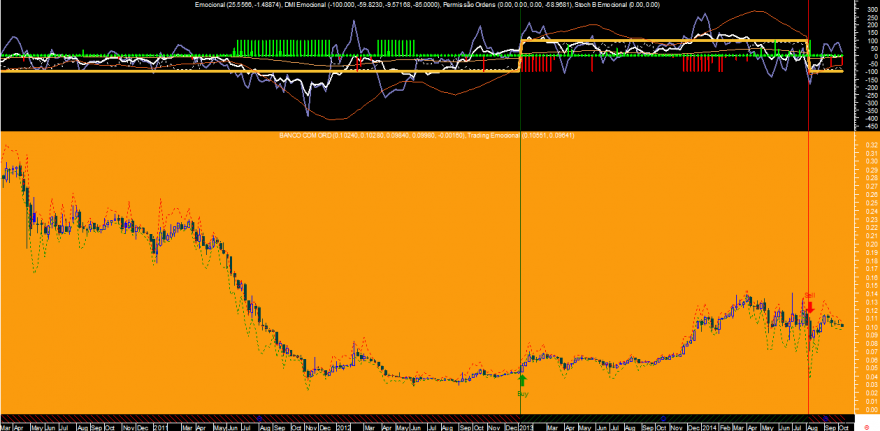Click the 'Feb' month label on date axis
Screen dimensions: 880x431
click(x=725, y=428)
